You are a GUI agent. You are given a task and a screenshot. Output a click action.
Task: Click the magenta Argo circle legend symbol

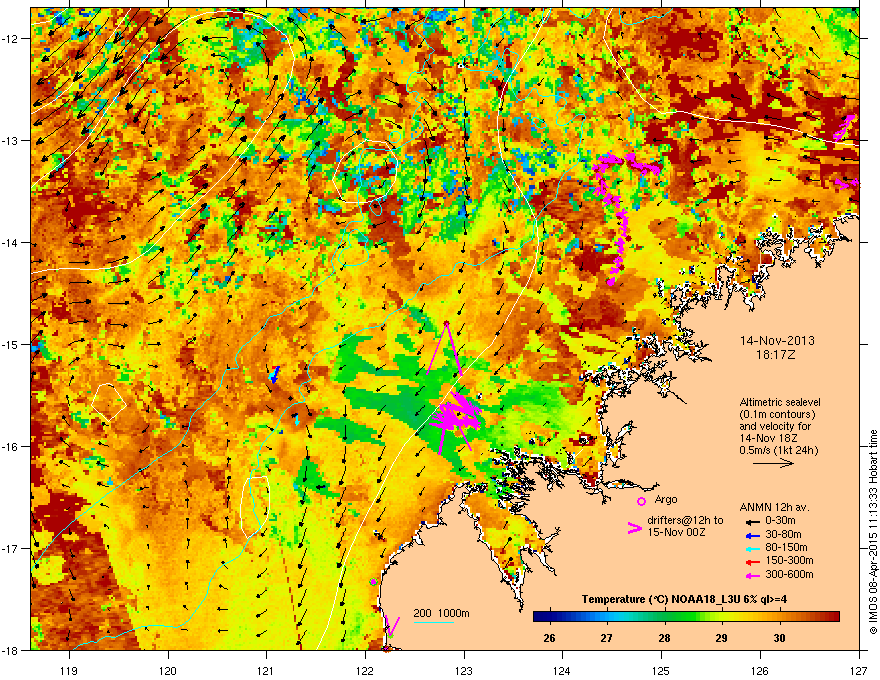(641, 500)
